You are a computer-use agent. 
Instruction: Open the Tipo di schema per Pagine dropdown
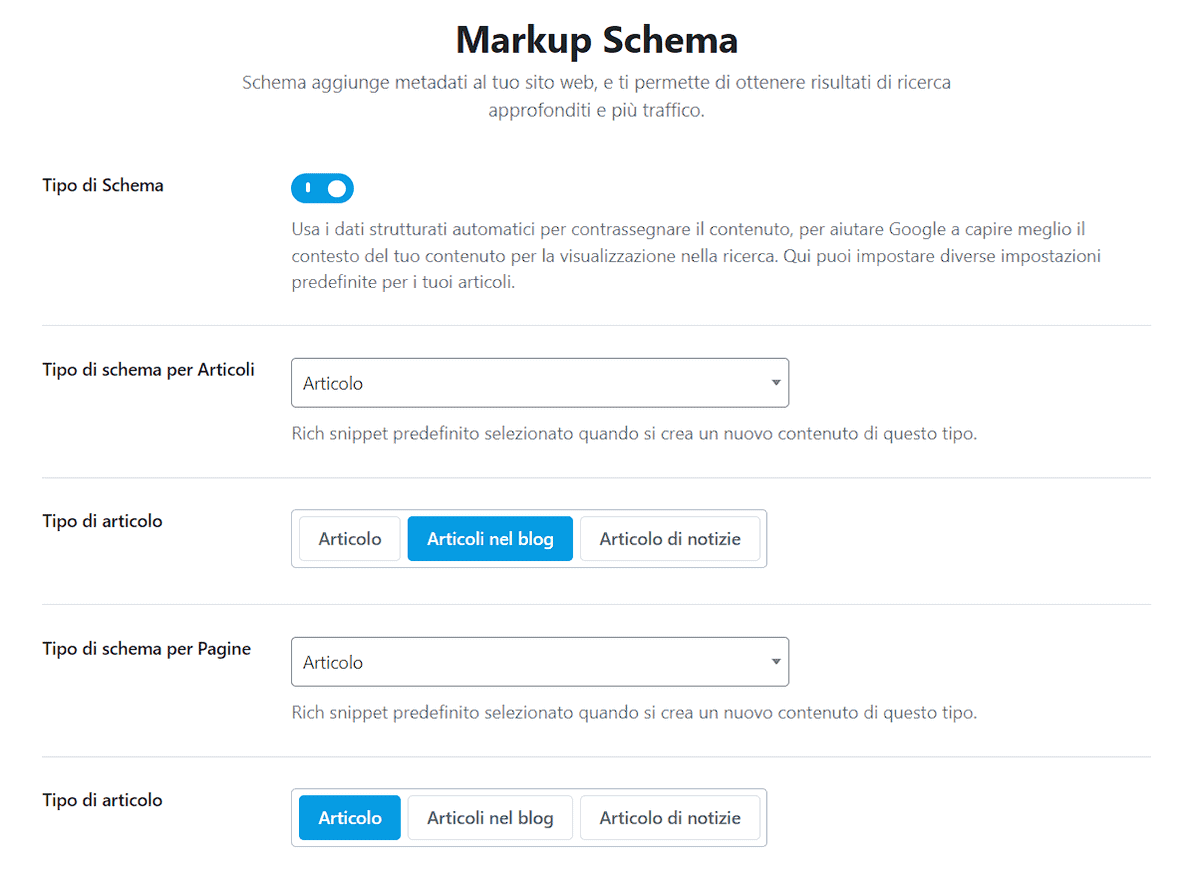(540, 661)
